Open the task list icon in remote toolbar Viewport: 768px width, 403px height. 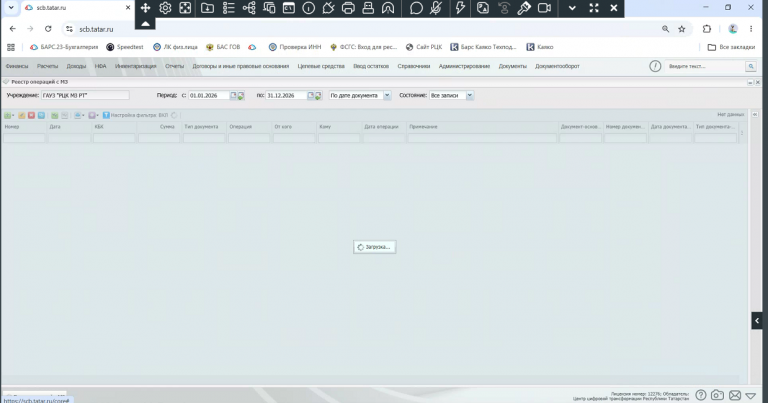click(228, 8)
